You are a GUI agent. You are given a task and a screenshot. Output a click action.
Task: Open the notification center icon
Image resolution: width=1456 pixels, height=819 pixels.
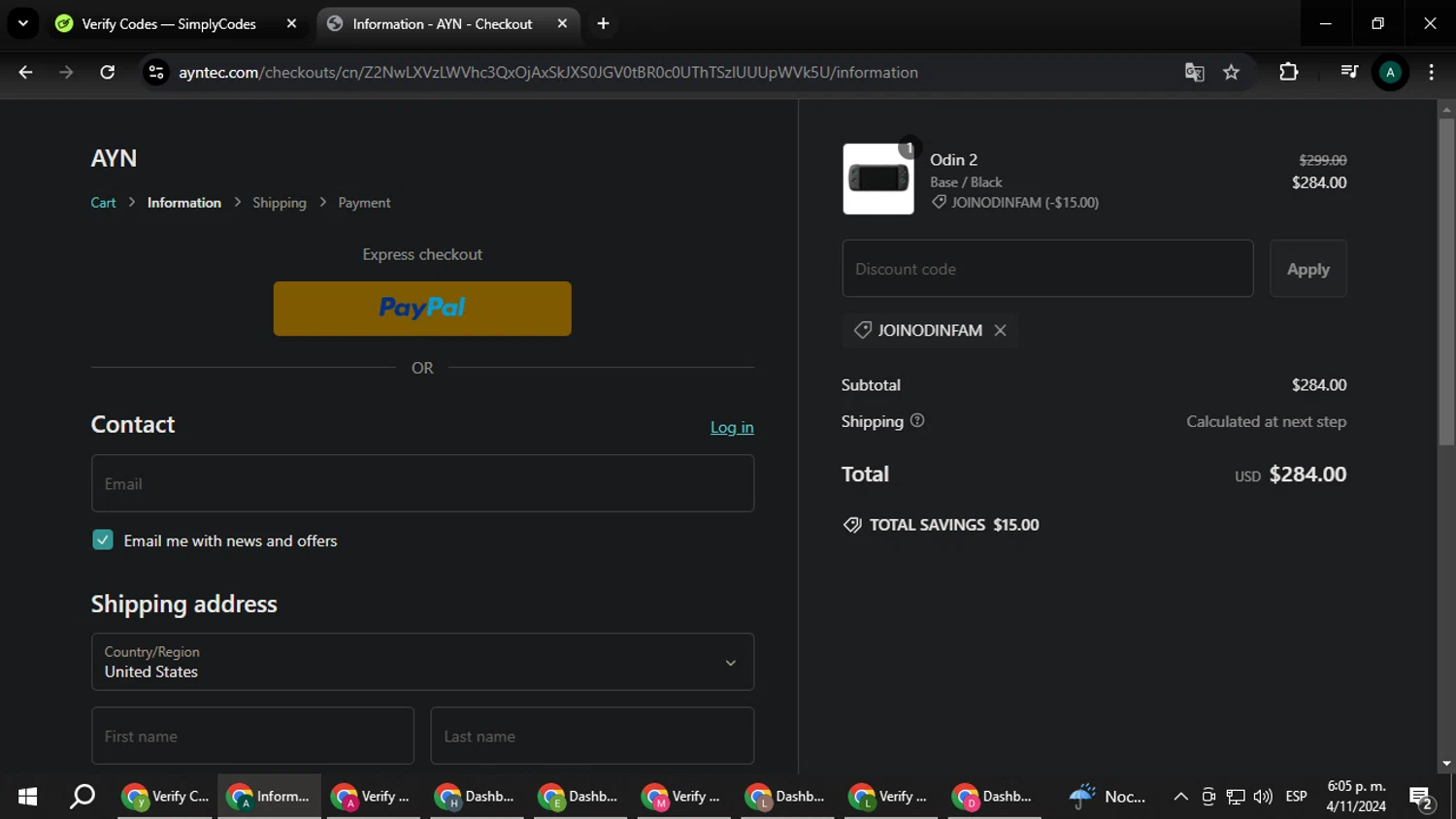[1421, 798]
